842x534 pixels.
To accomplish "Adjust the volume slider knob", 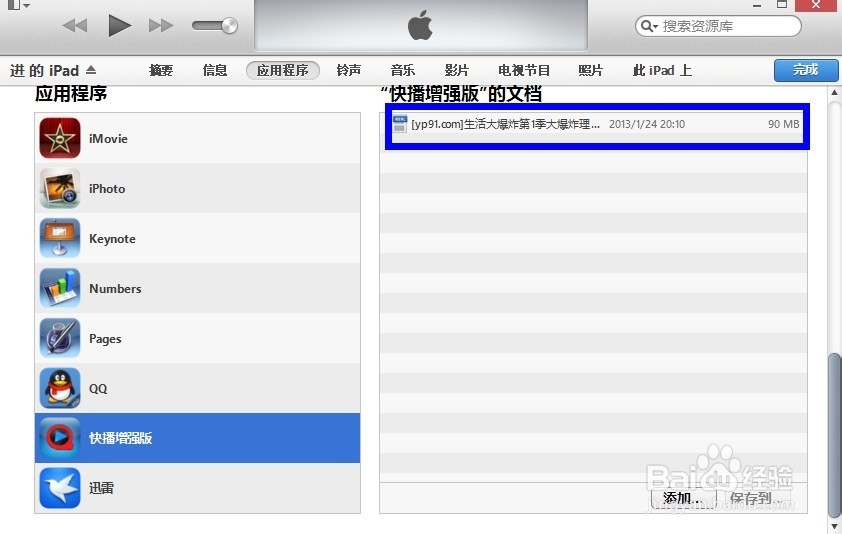I will (229, 25).
